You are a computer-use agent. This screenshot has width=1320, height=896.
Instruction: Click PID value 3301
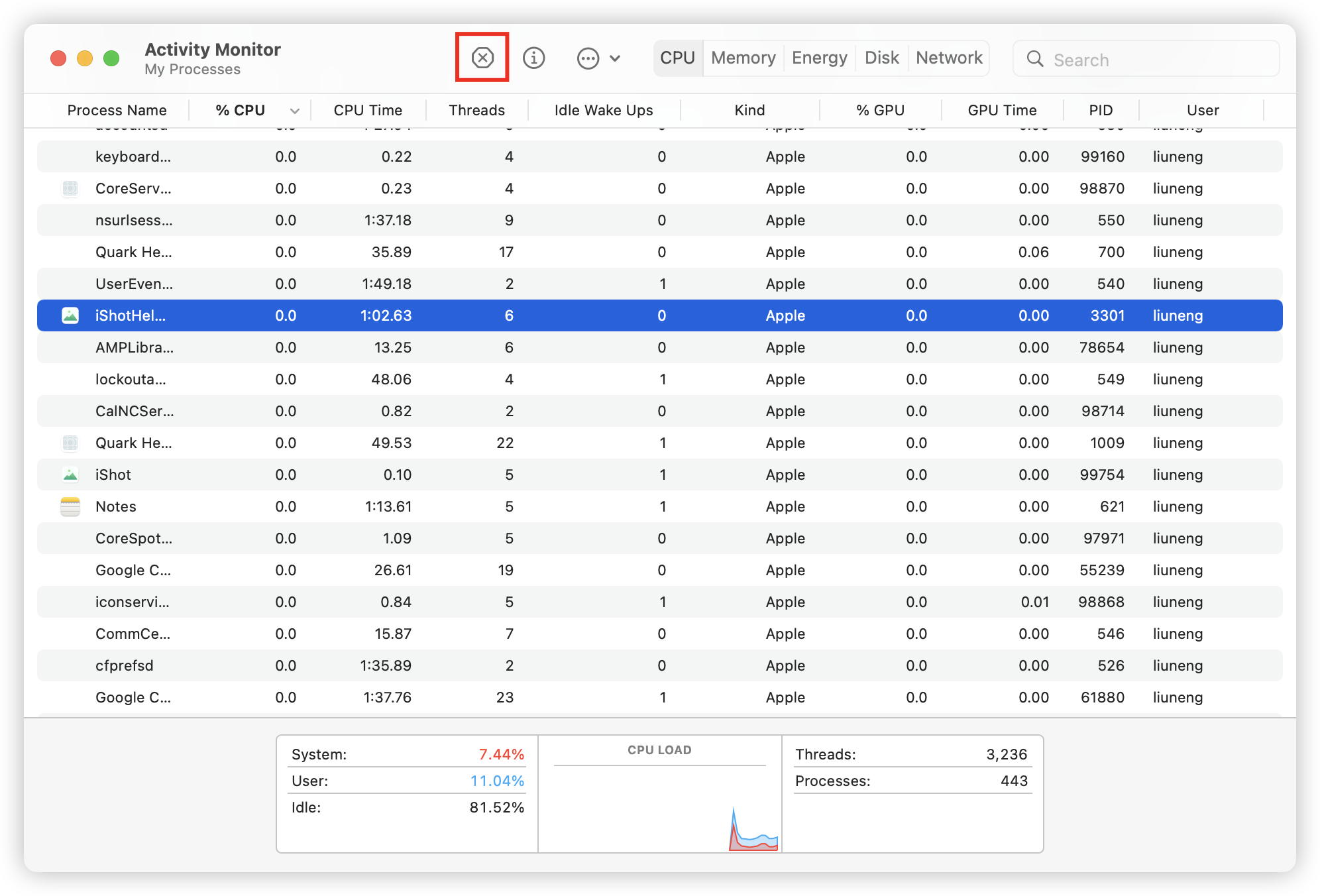pos(1107,315)
